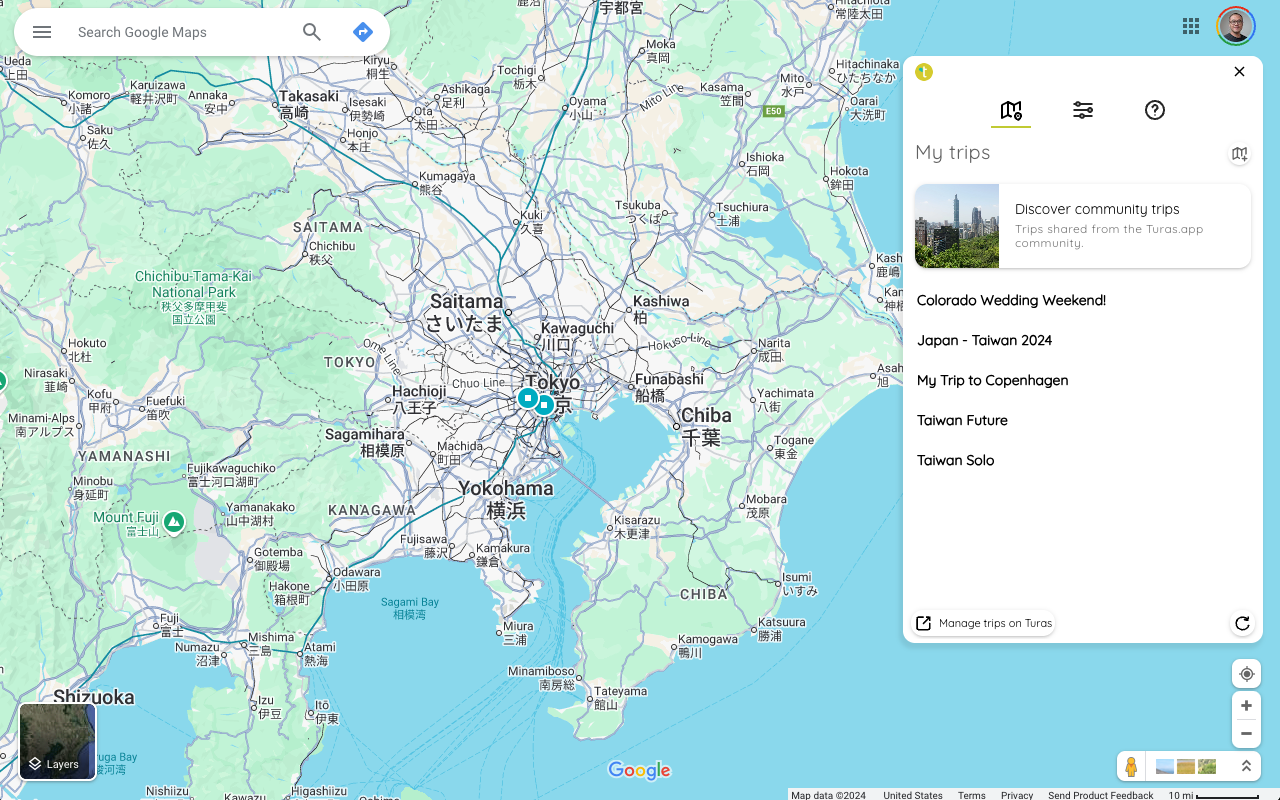Center the map on my location
Screen dimensions: 1280x800
tap(1246, 674)
